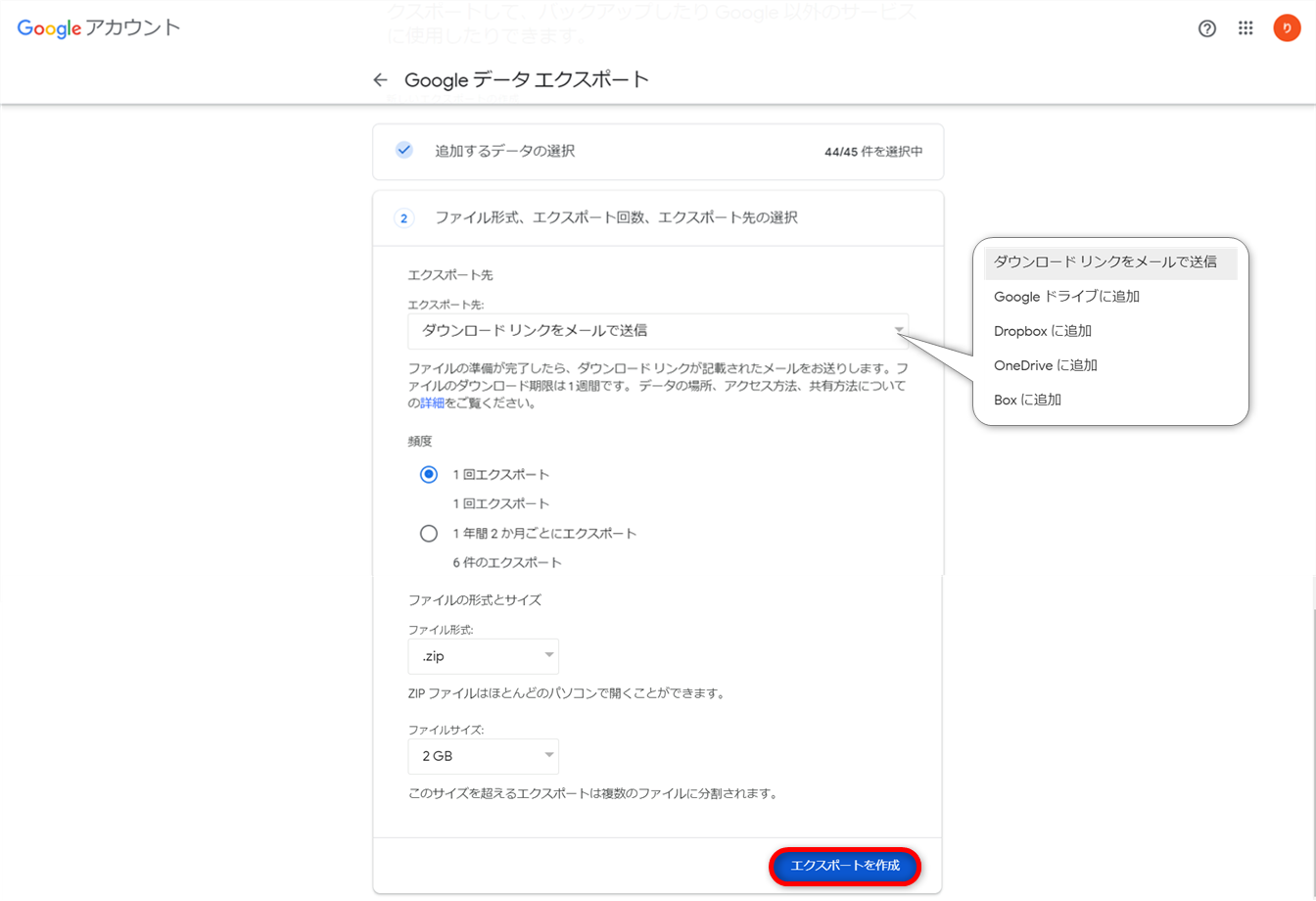Click the back arrow beside Google データ エクスポート

click(x=381, y=80)
